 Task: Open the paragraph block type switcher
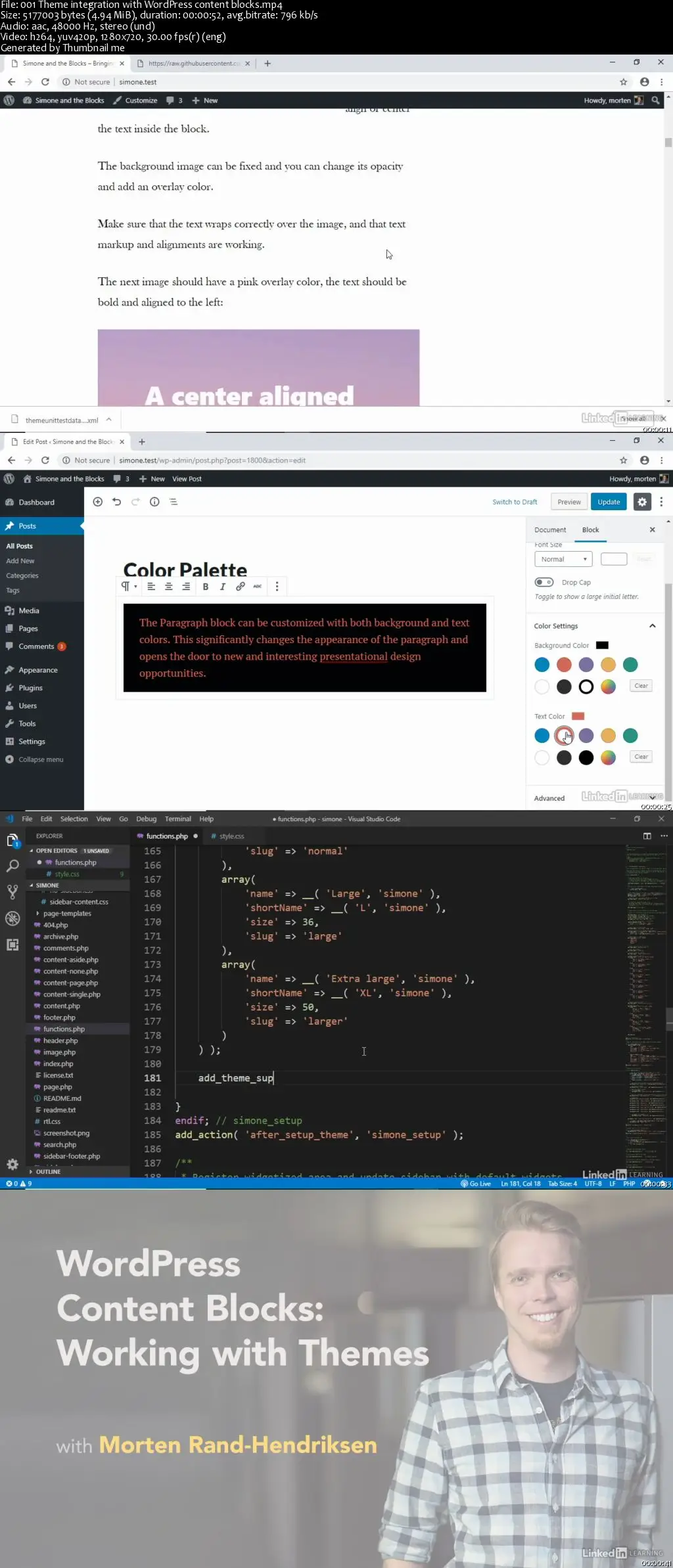[129, 587]
